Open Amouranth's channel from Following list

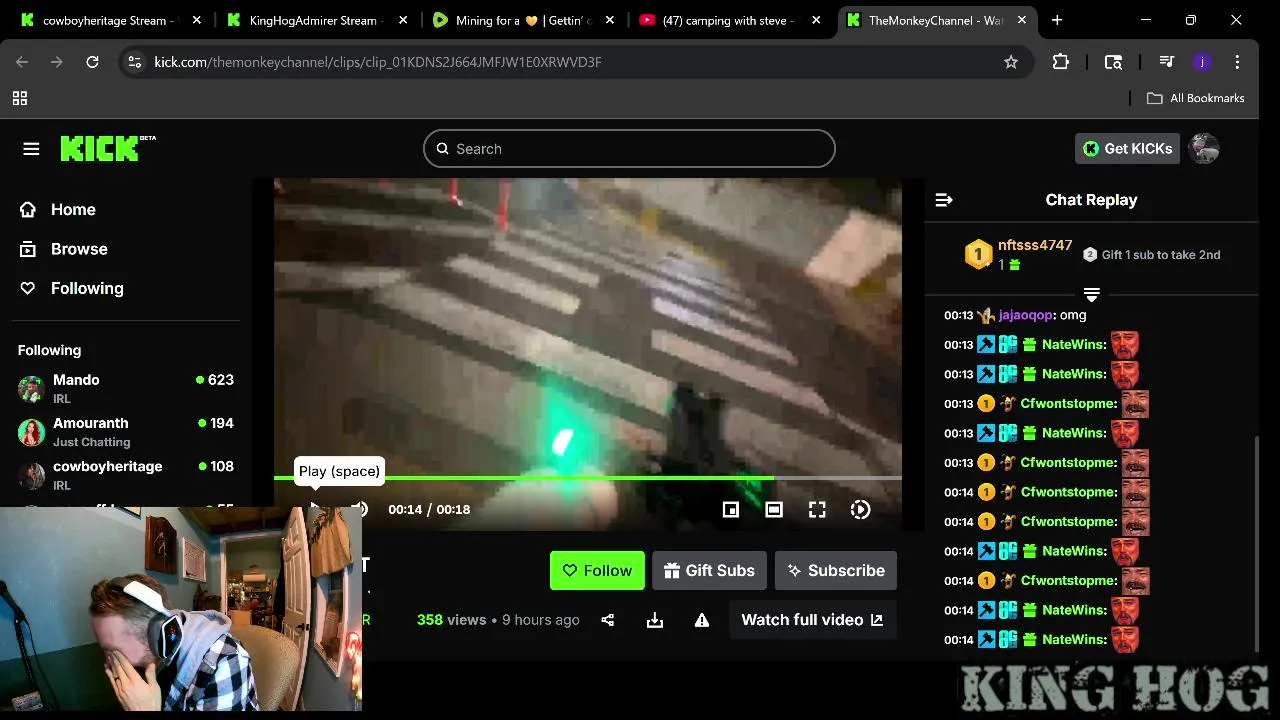pos(126,431)
